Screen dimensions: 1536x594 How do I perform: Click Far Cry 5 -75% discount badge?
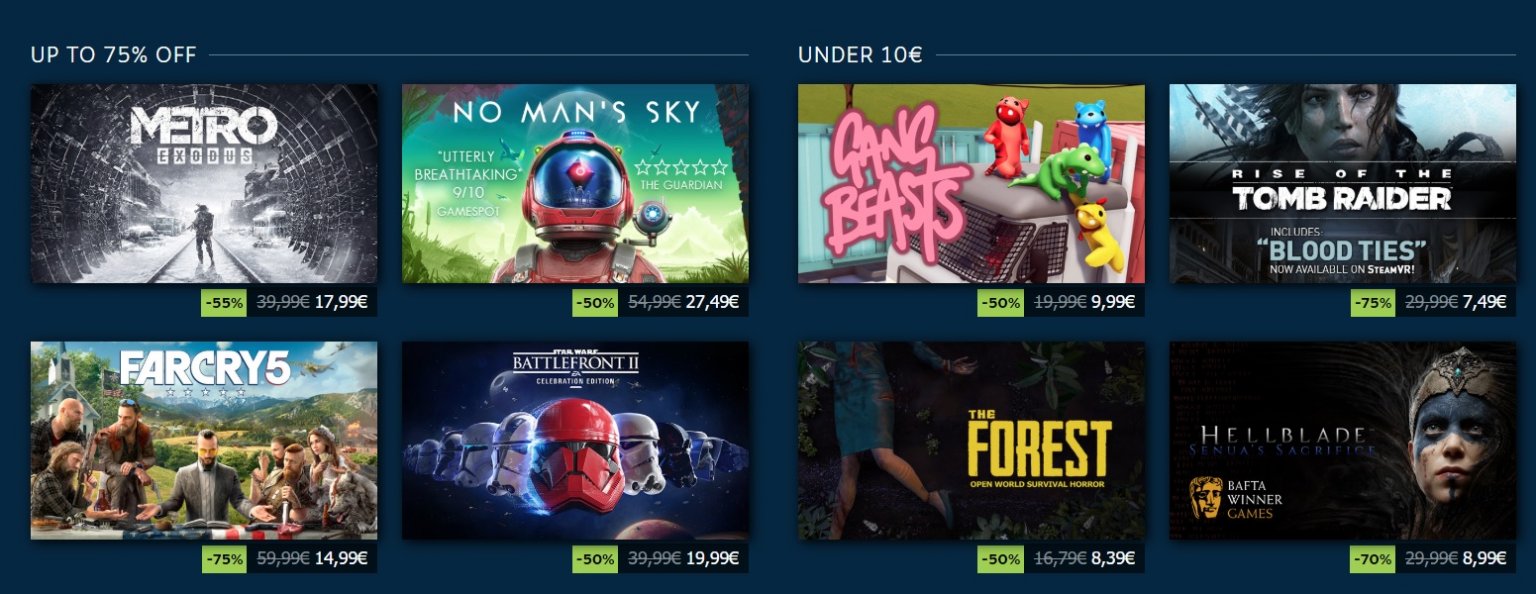point(224,559)
